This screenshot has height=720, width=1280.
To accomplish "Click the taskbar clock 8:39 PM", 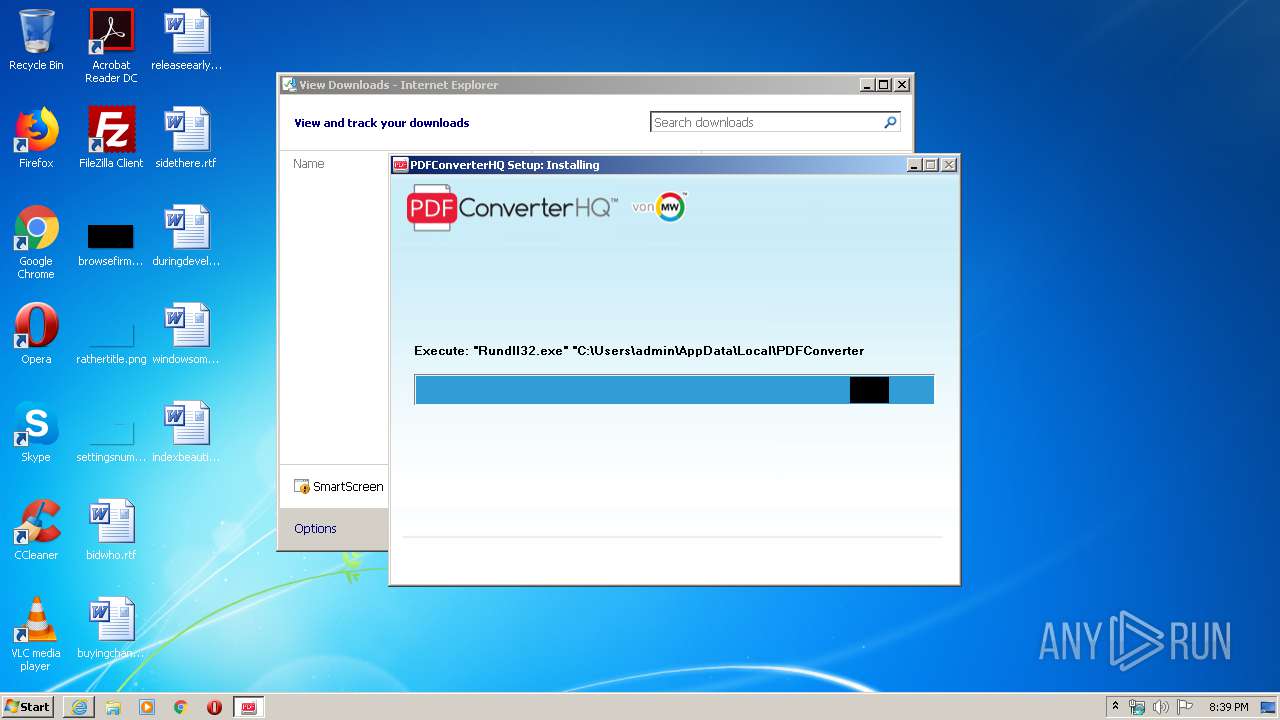I will (1228, 707).
